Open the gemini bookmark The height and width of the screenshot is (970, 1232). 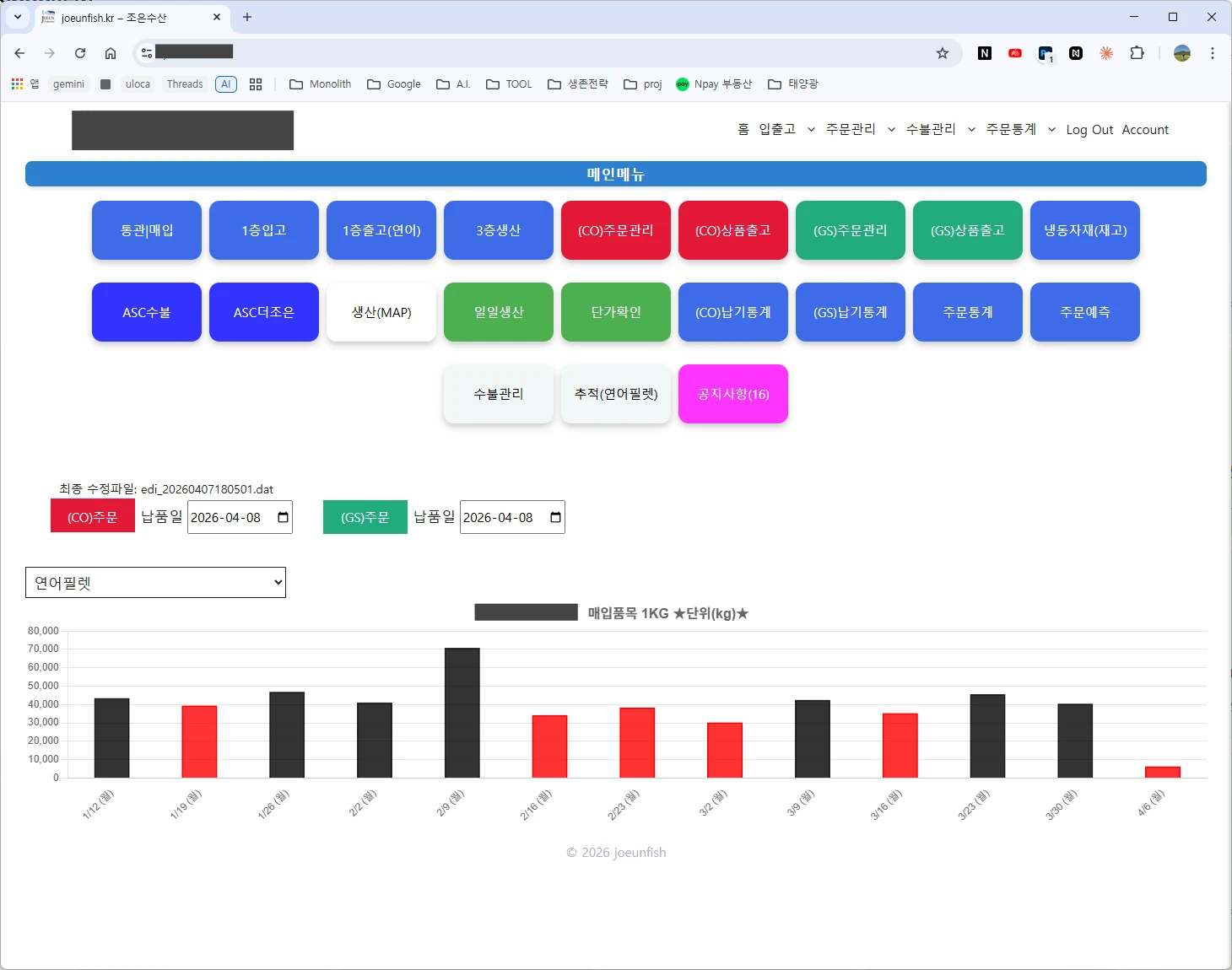(68, 84)
